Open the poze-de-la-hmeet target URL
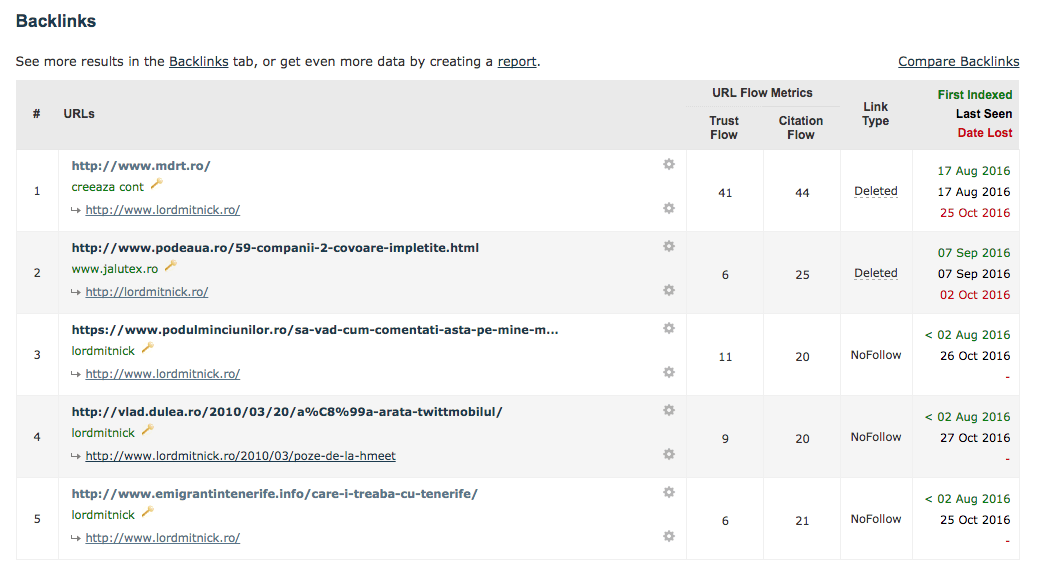The image size is (1044, 573). [240, 456]
